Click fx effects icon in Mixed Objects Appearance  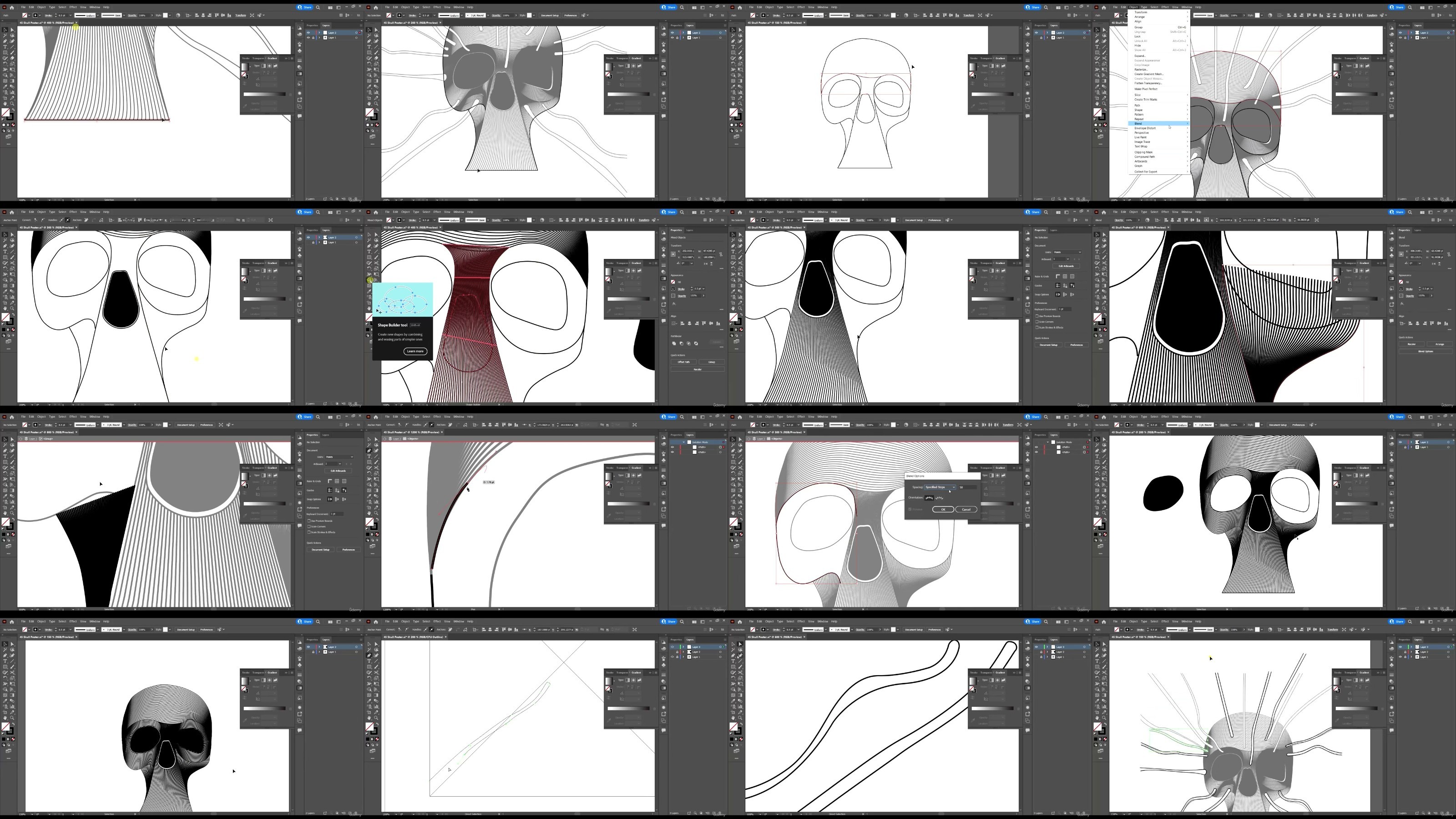674,304
